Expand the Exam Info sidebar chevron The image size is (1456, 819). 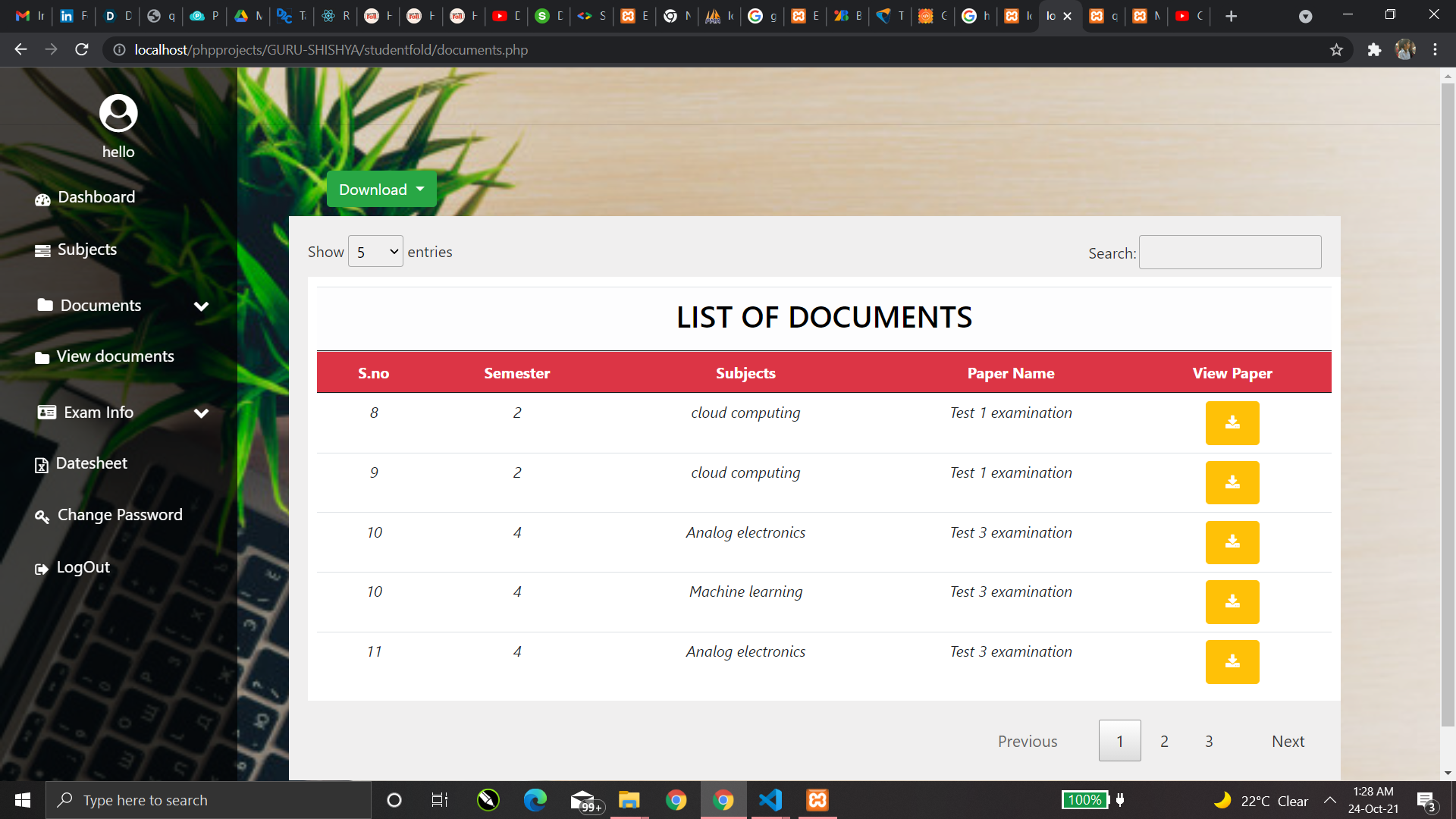click(201, 413)
